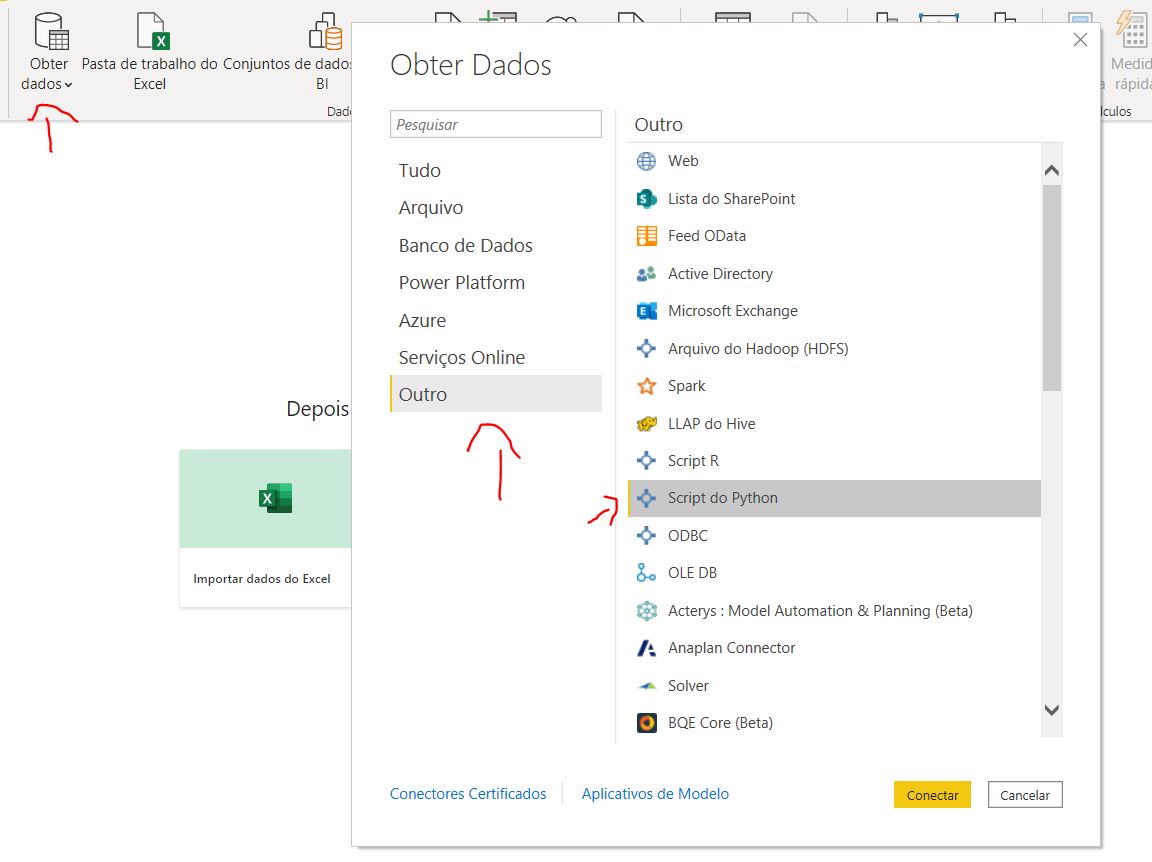This screenshot has height=862, width=1152.
Task: Select the Script R icon
Action: [647, 461]
